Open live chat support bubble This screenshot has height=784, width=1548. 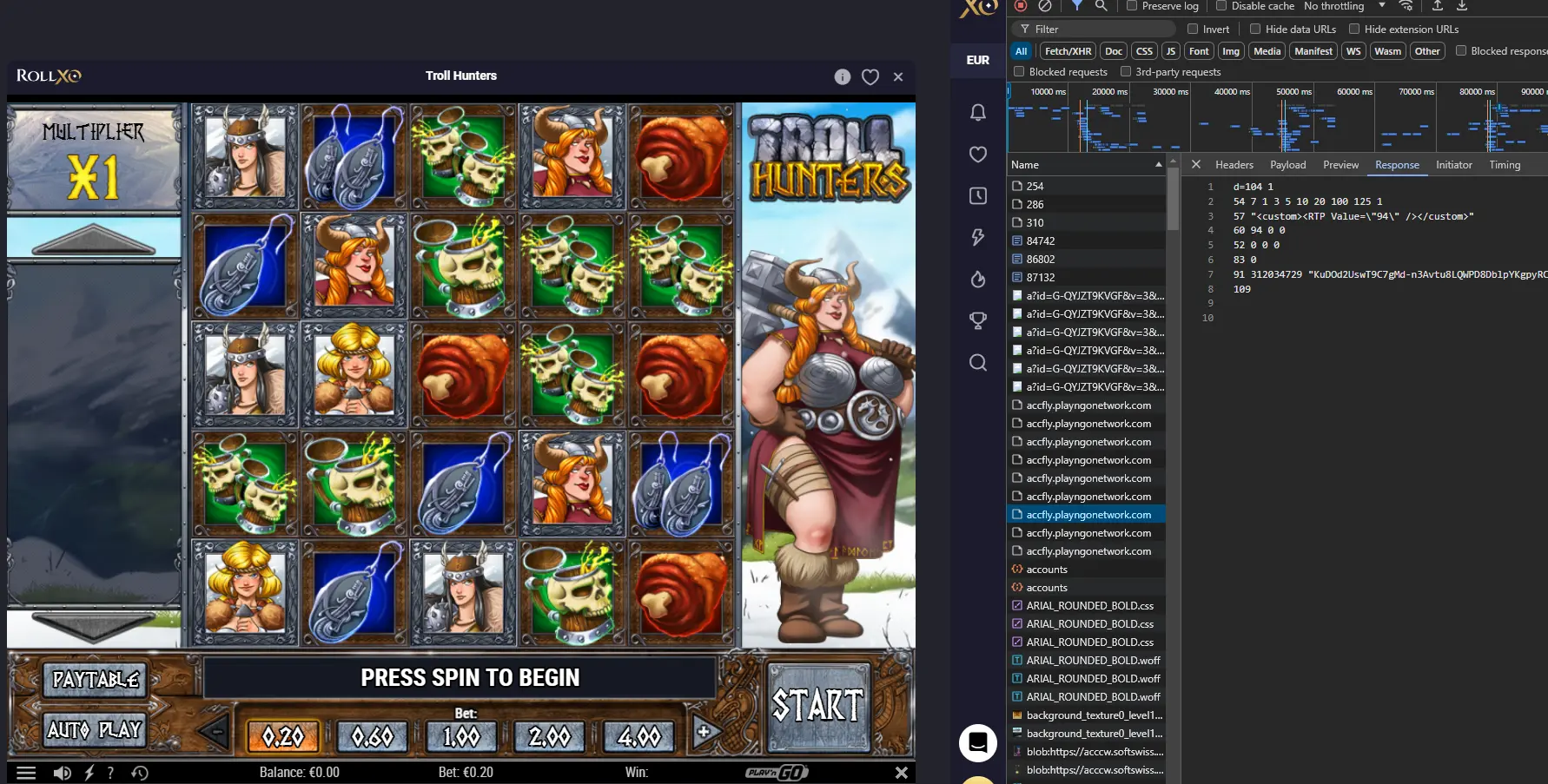click(x=978, y=743)
